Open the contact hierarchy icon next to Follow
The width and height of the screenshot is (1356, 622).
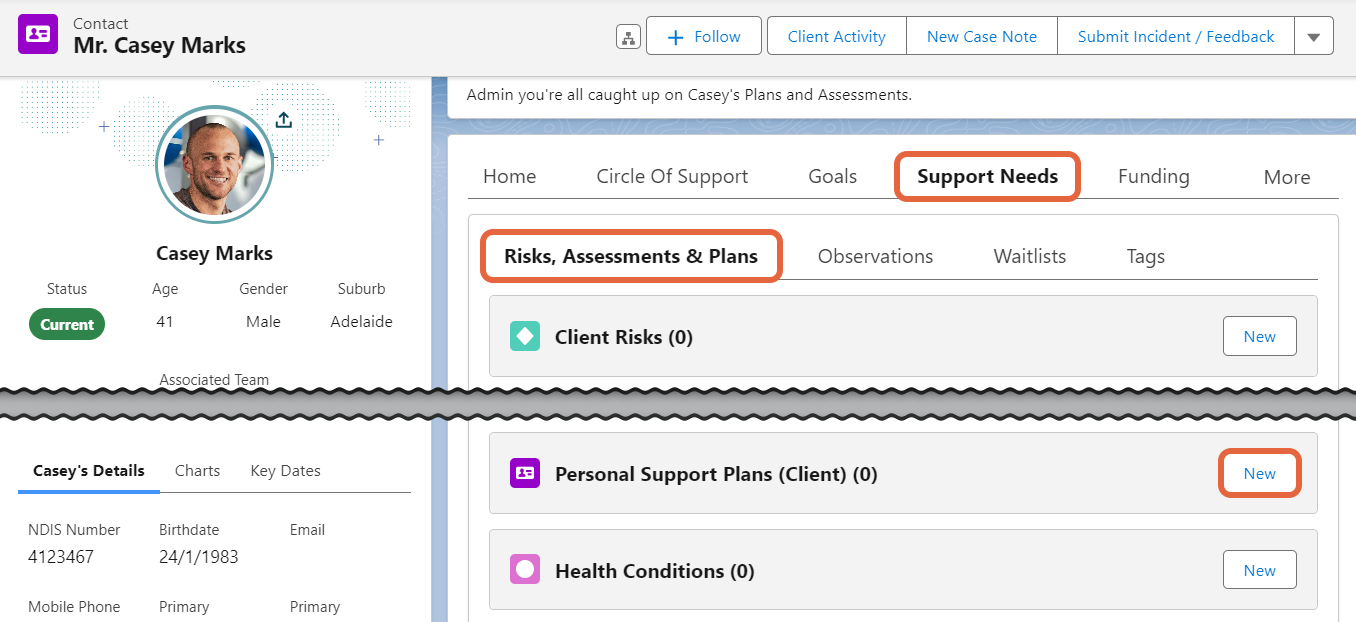[x=628, y=35]
